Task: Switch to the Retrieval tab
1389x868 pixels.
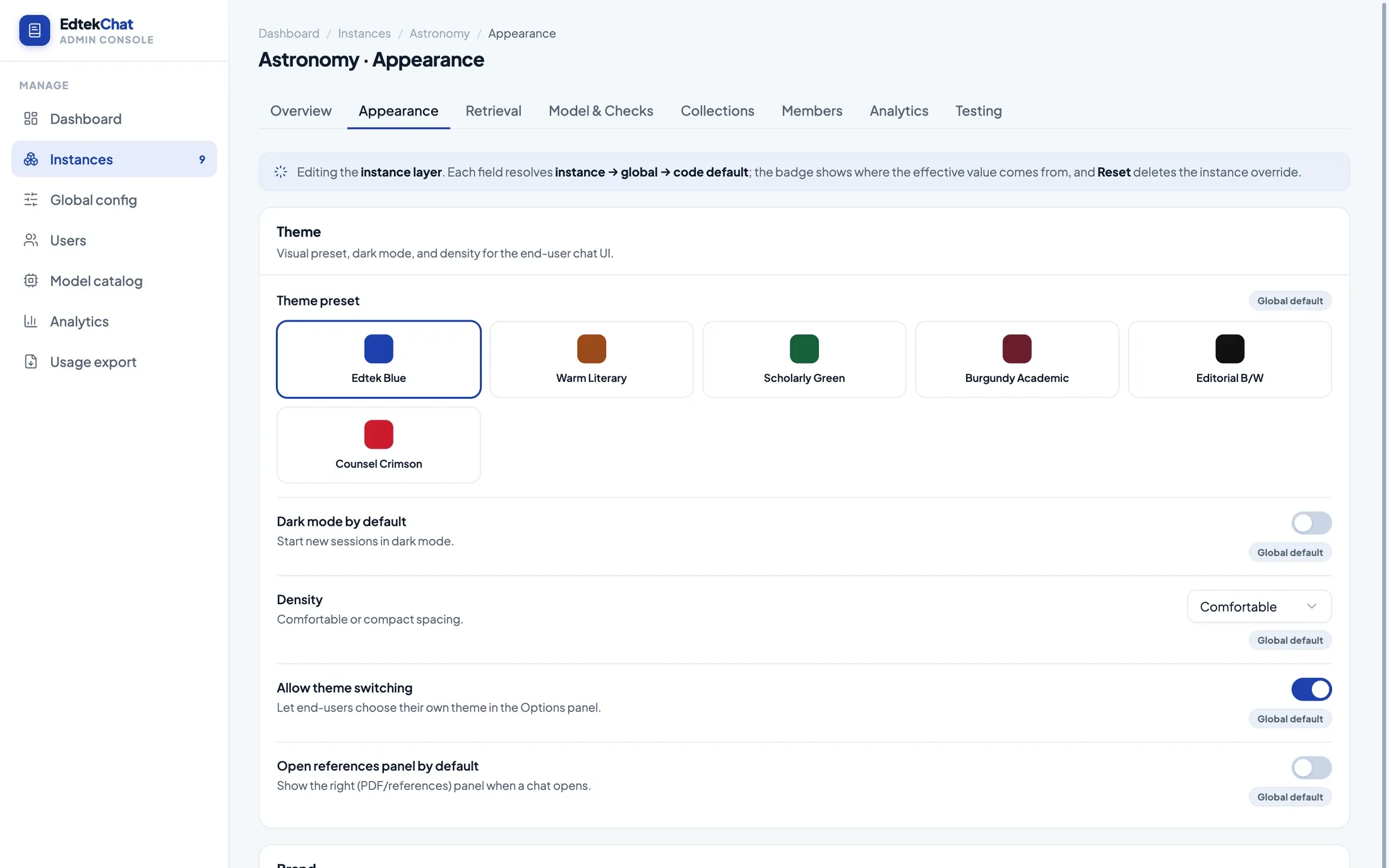Action: pyautogui.click(x=493, y=110)
